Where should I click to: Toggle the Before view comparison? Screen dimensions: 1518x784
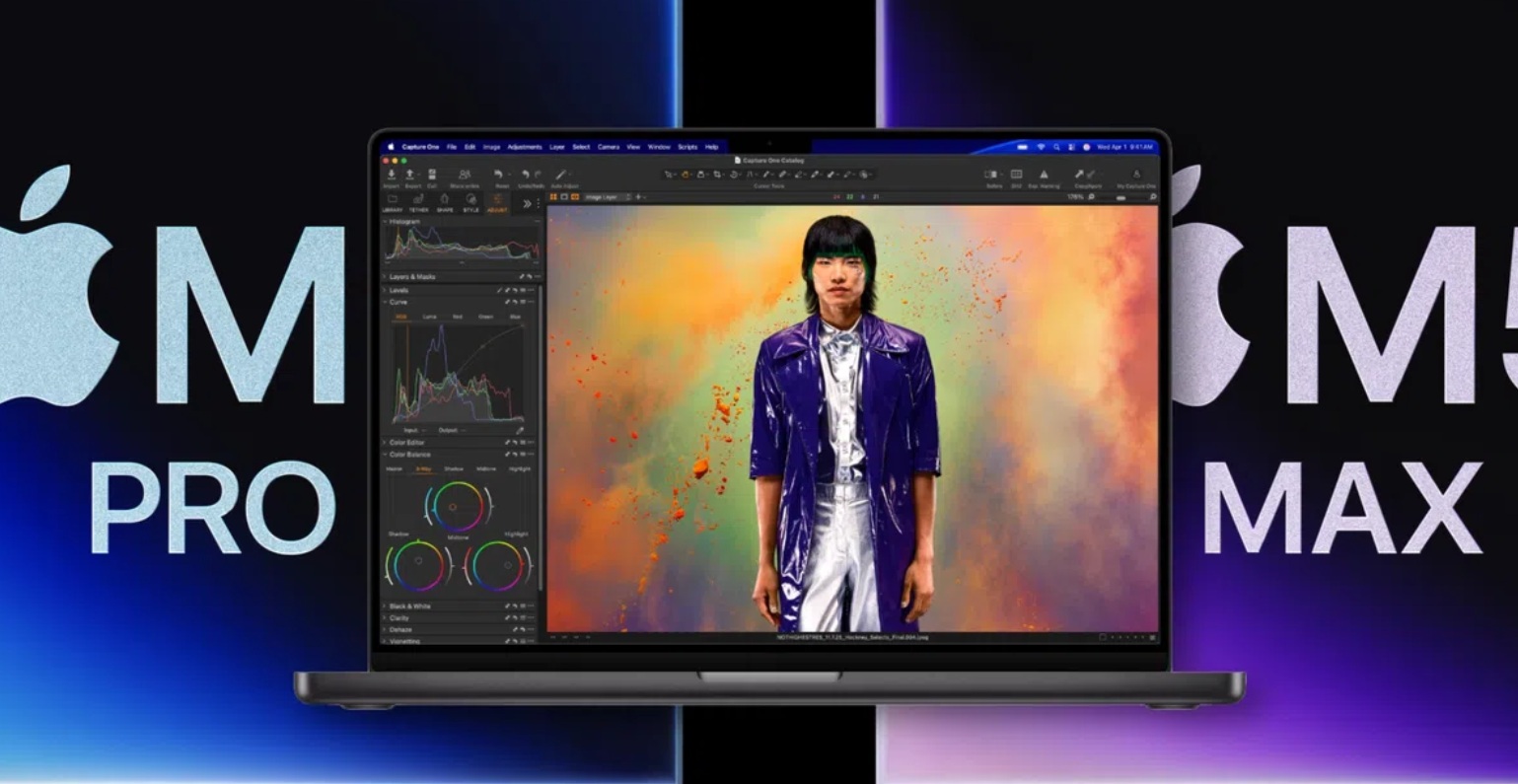991,174
